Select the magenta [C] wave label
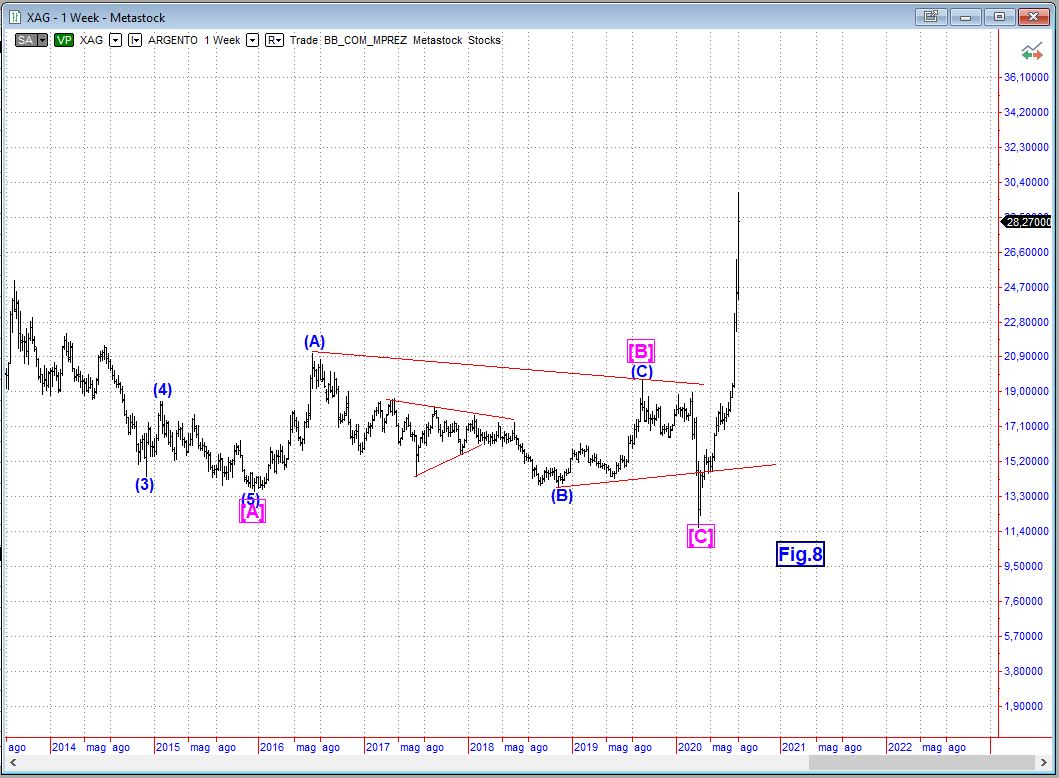This screenshot has width=1059, height=778. [x=700, y=536]
